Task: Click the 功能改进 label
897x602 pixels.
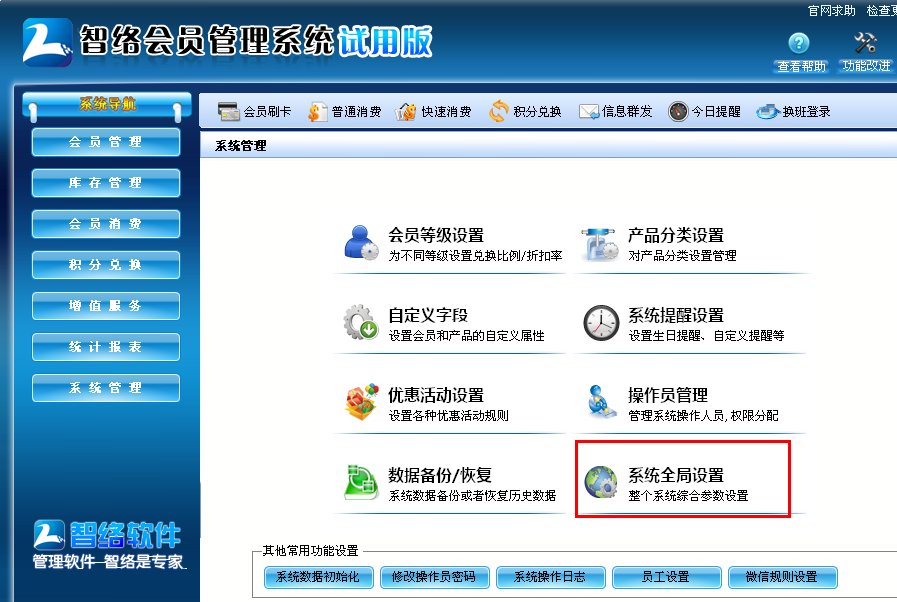Action: click(866, 66)
